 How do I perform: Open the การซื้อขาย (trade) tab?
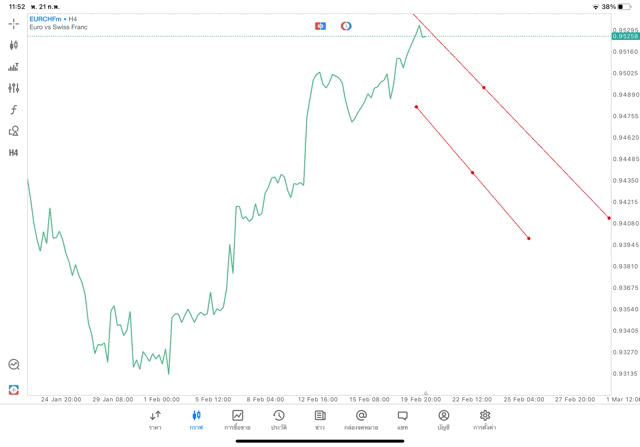click(238, 419)
